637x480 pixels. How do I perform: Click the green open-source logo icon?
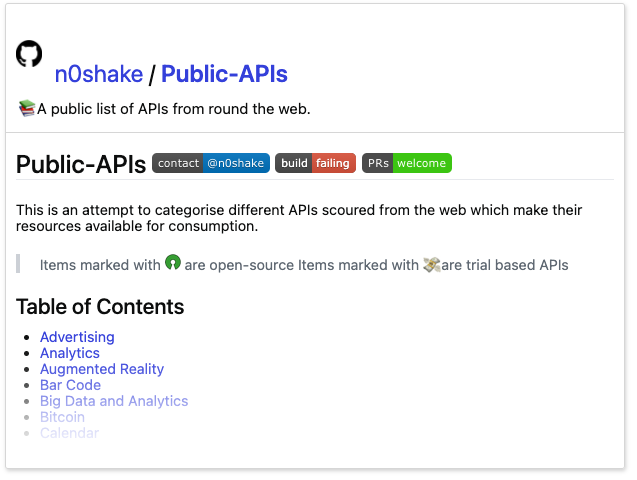tap(173, 262)
